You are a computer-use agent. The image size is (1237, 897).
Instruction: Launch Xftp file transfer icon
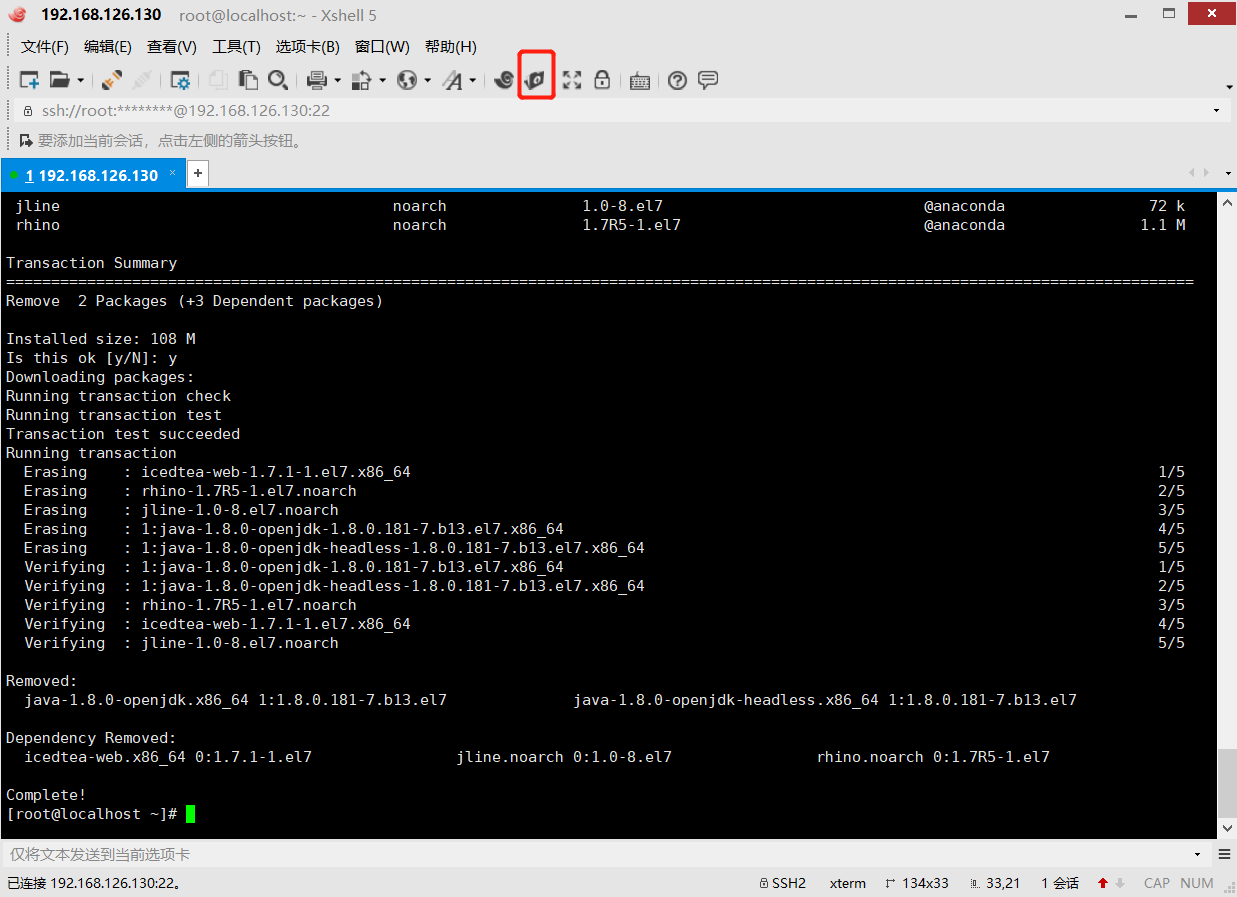[x=537, y=80]
